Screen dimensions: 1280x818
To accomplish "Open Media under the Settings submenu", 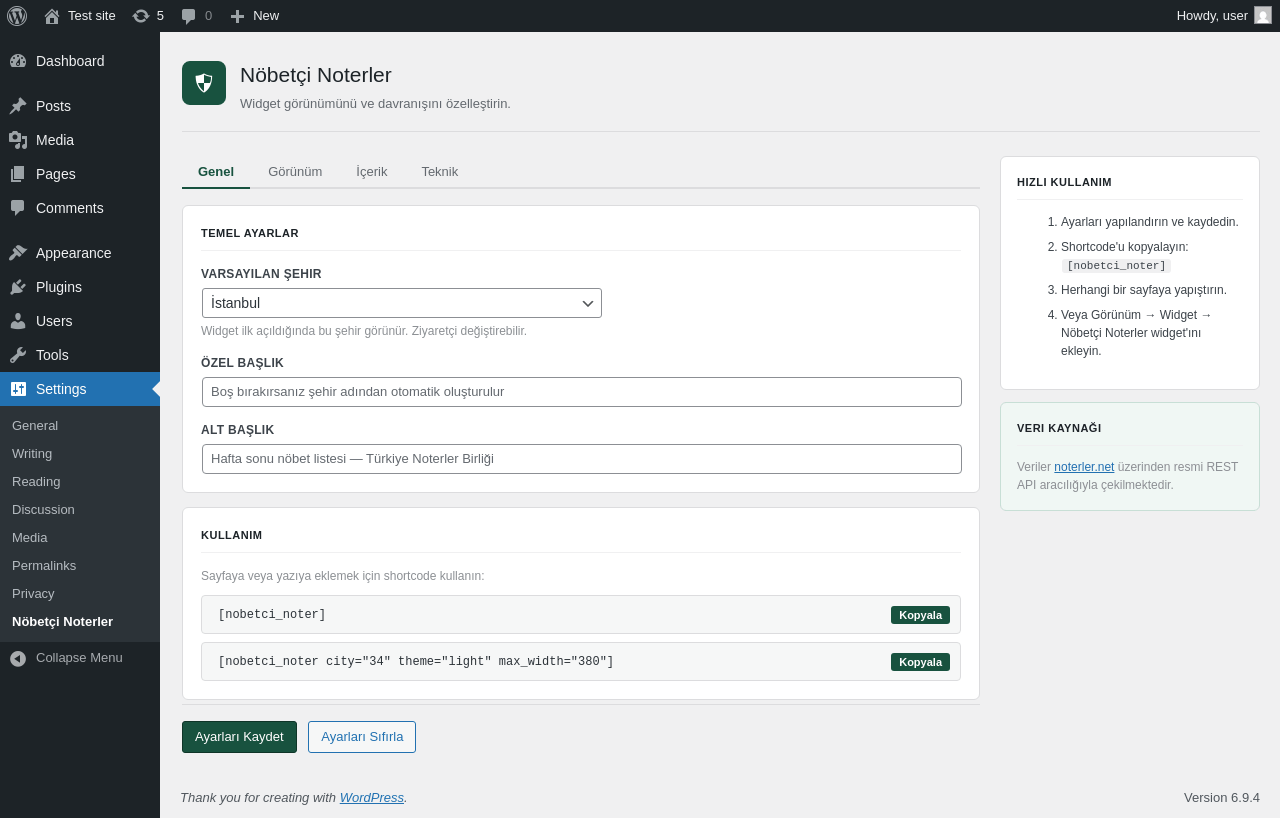I will 30,537.
